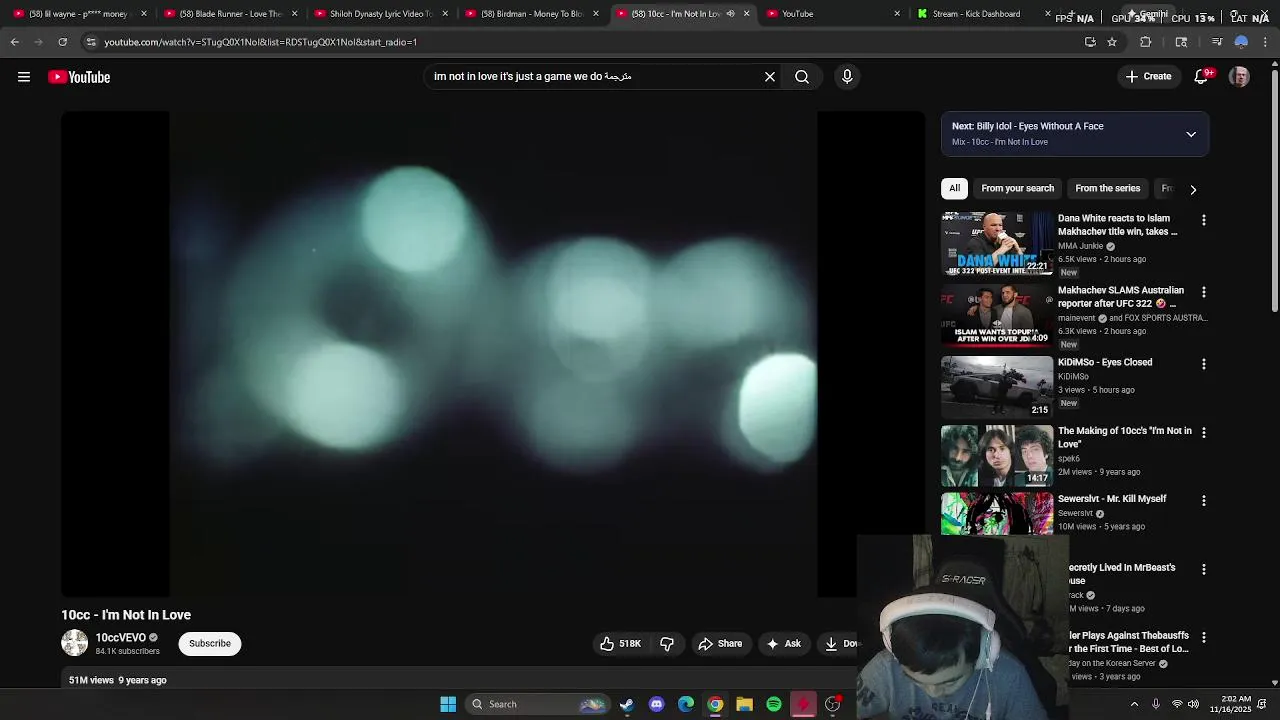The image size is (1280, 720).
Task: Open Microsoft Edge from the taskbar
Action: 686,704
